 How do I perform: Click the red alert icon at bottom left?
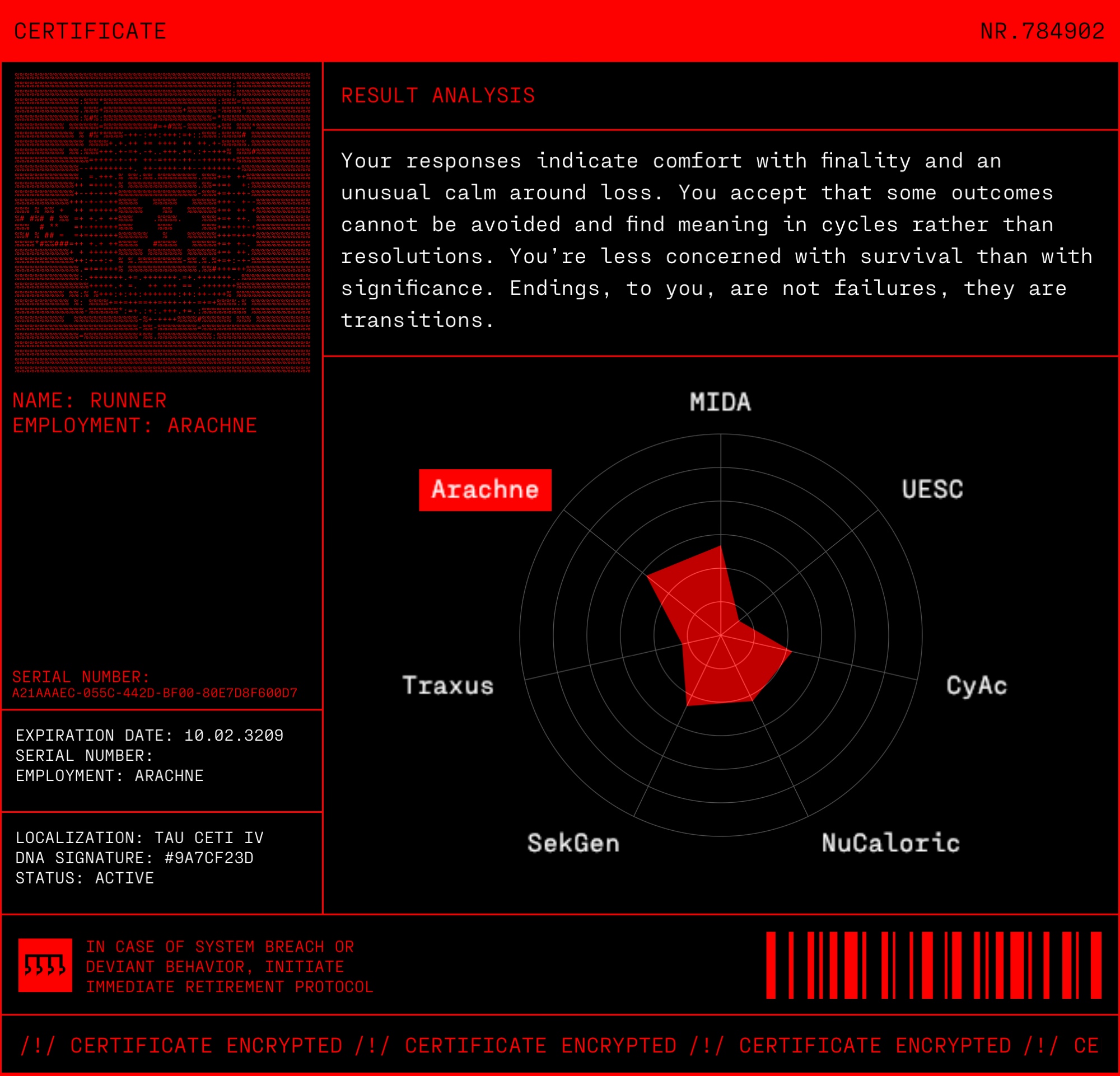45,965
